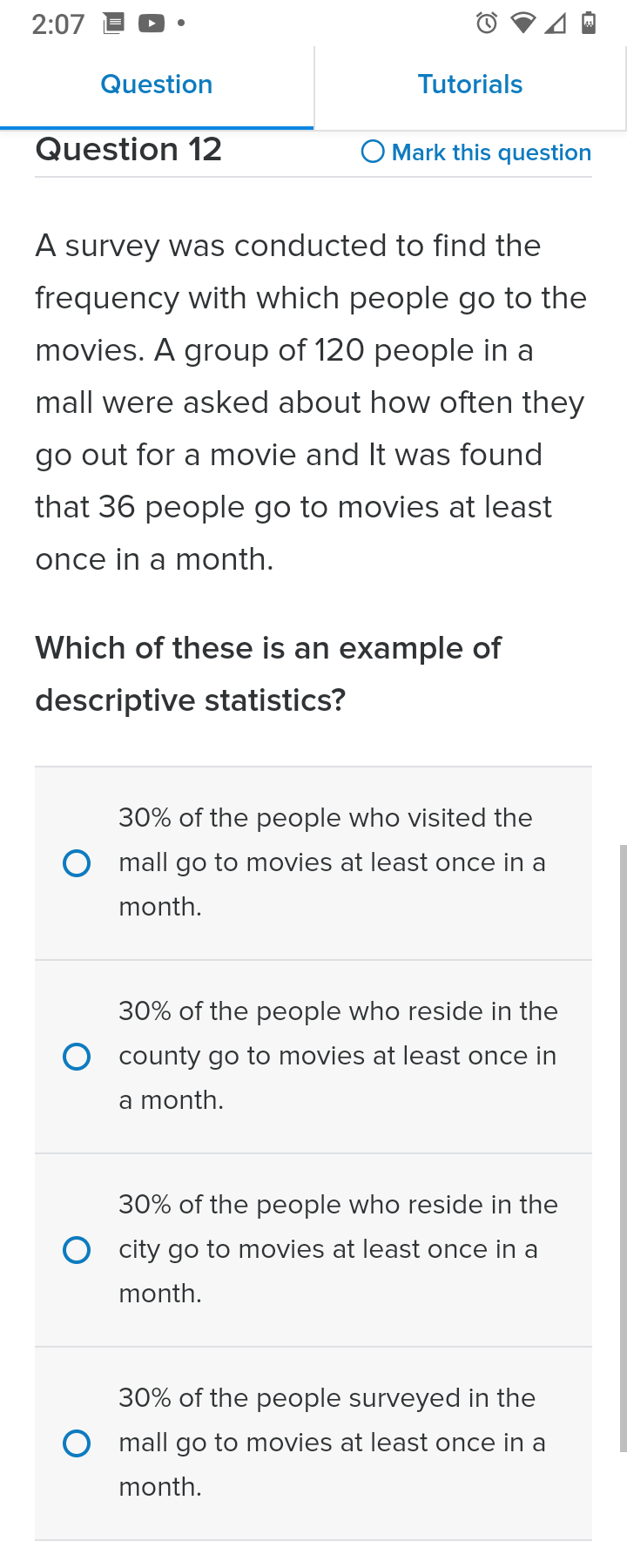
Task: Select radio for 'visited the mall' answer
Action: (77, 863)
